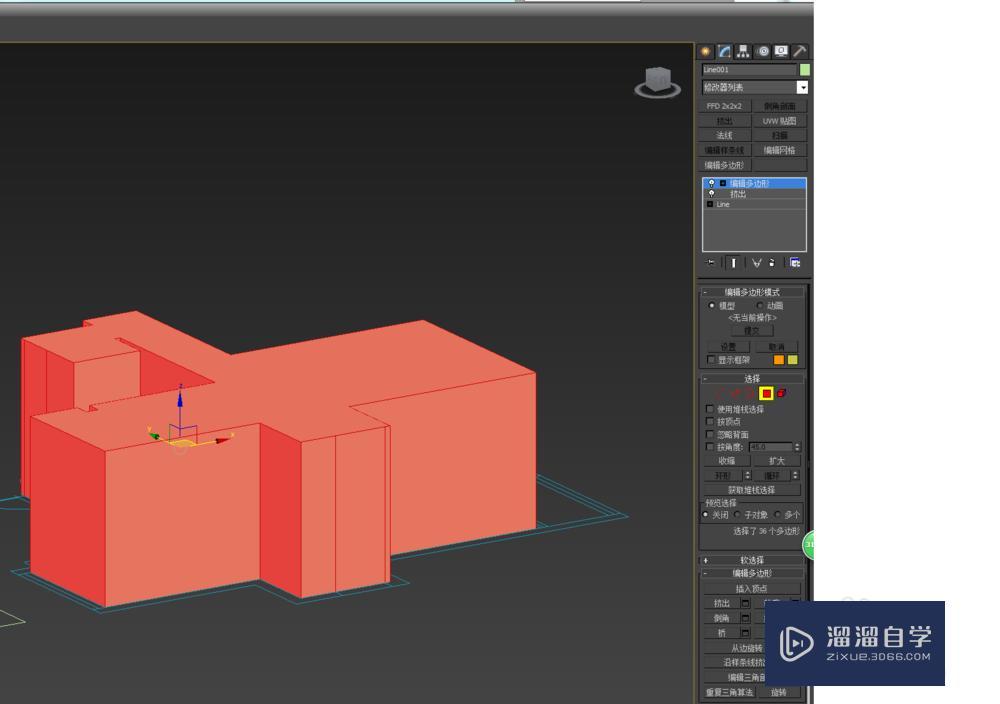1000x704 pixels.
Task: Enable the 显示框架 checkbox
Action: click(x=711, y=360)
